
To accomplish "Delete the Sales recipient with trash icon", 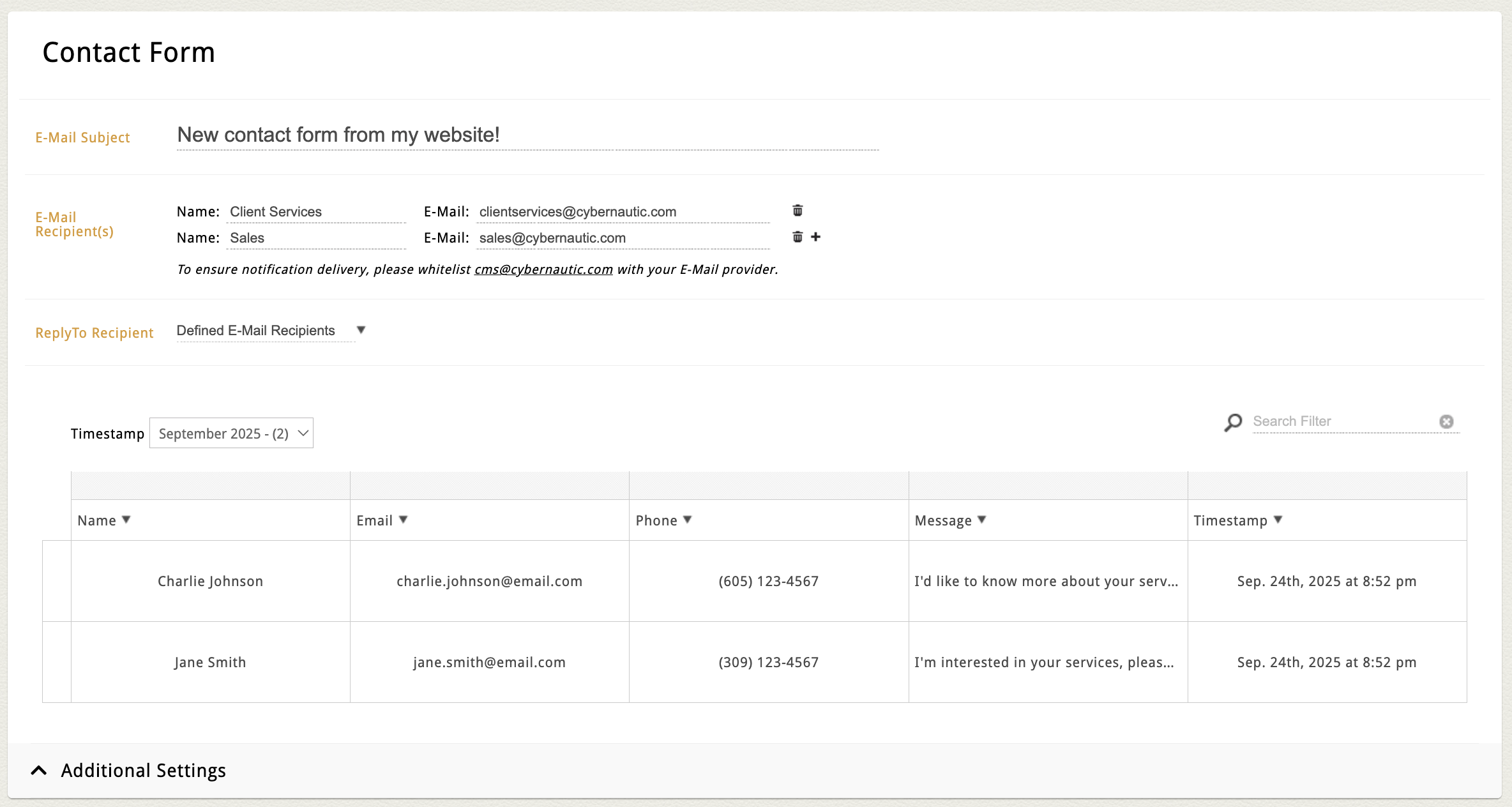I will tap(798, 237).
